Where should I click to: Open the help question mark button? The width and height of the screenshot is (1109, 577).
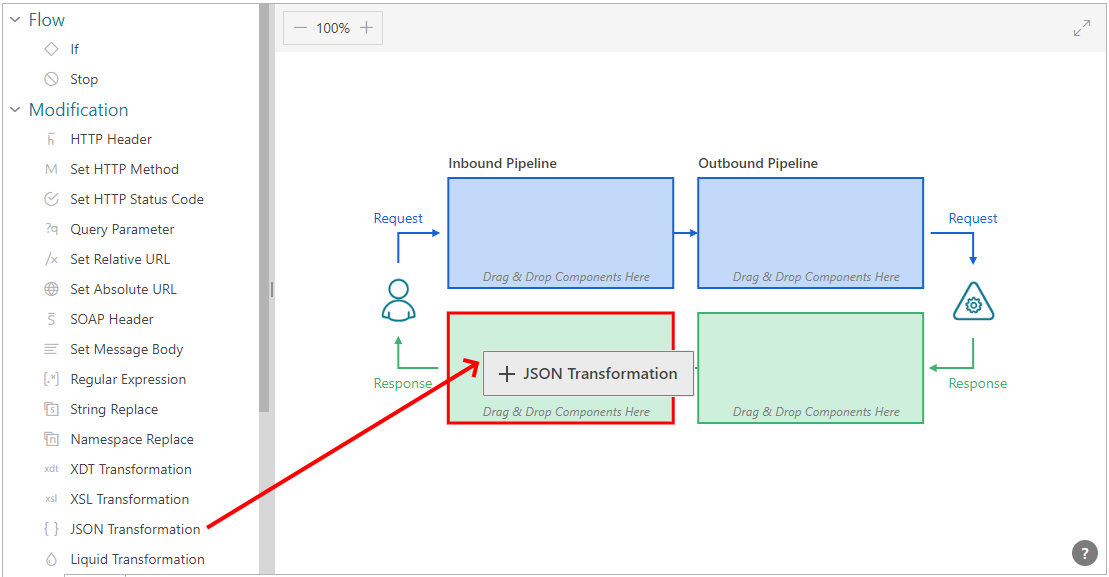1085,553
